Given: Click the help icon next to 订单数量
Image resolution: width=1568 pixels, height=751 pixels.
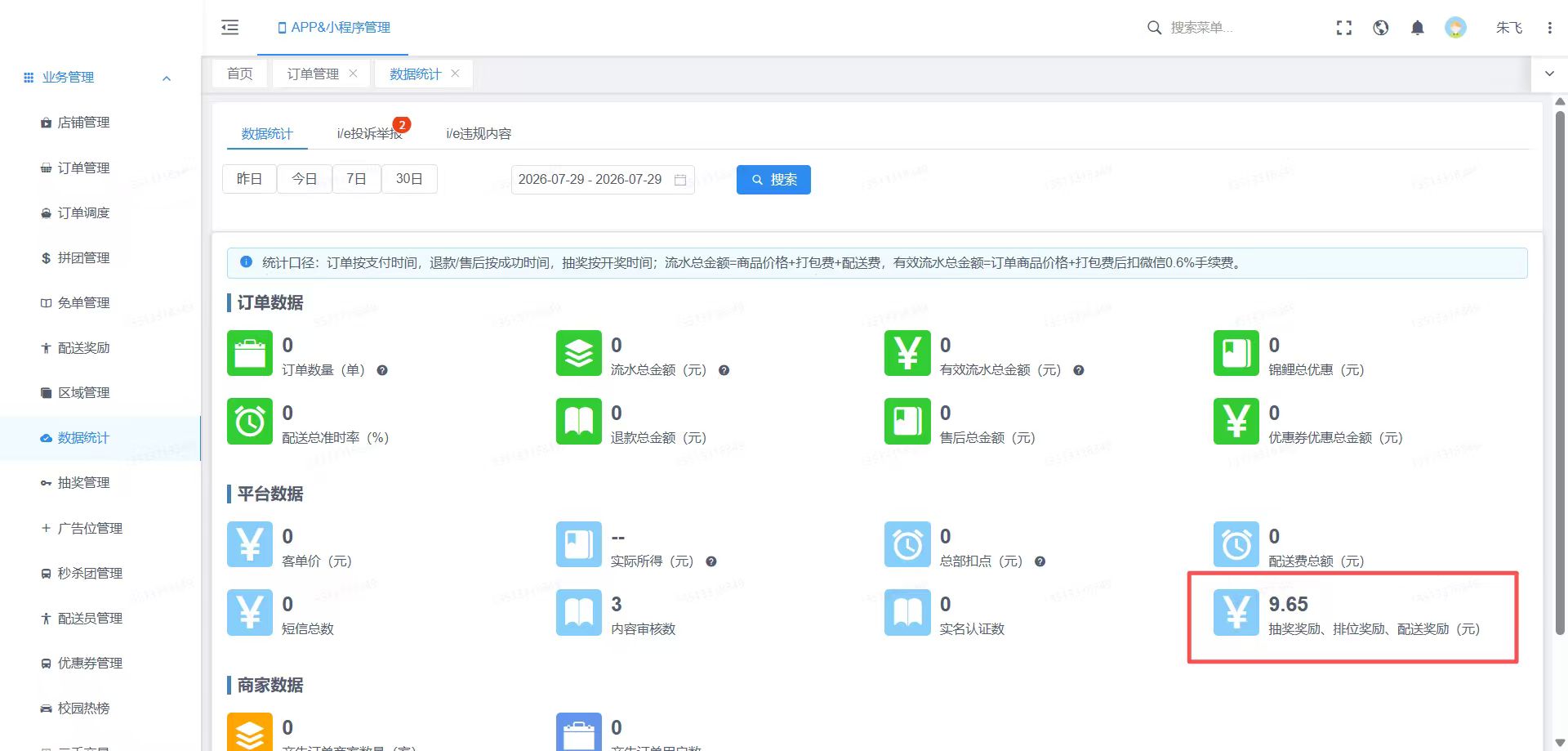Looking at the screenshot, I should [381, 370].
